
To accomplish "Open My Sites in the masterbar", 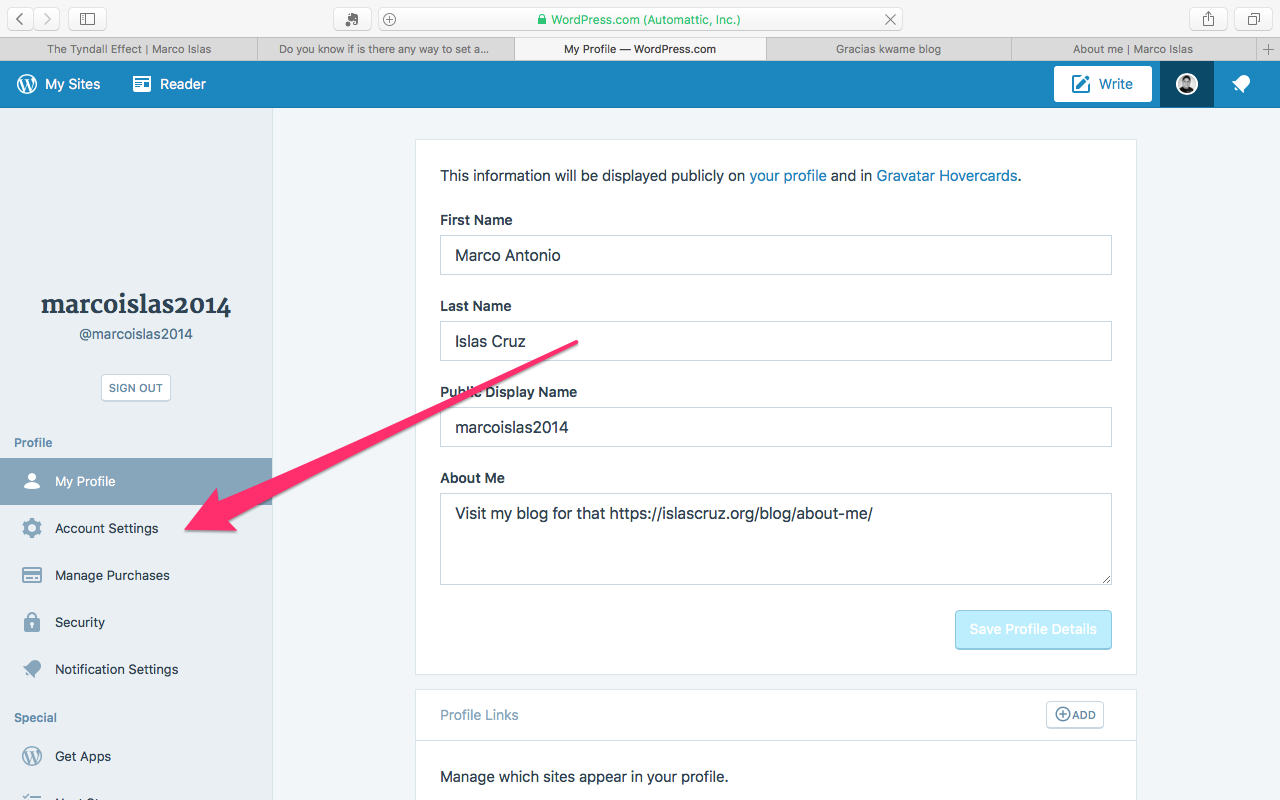I will click(58, 84).
